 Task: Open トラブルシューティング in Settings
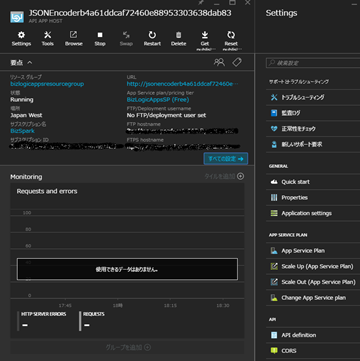click(x=313, y=97)
